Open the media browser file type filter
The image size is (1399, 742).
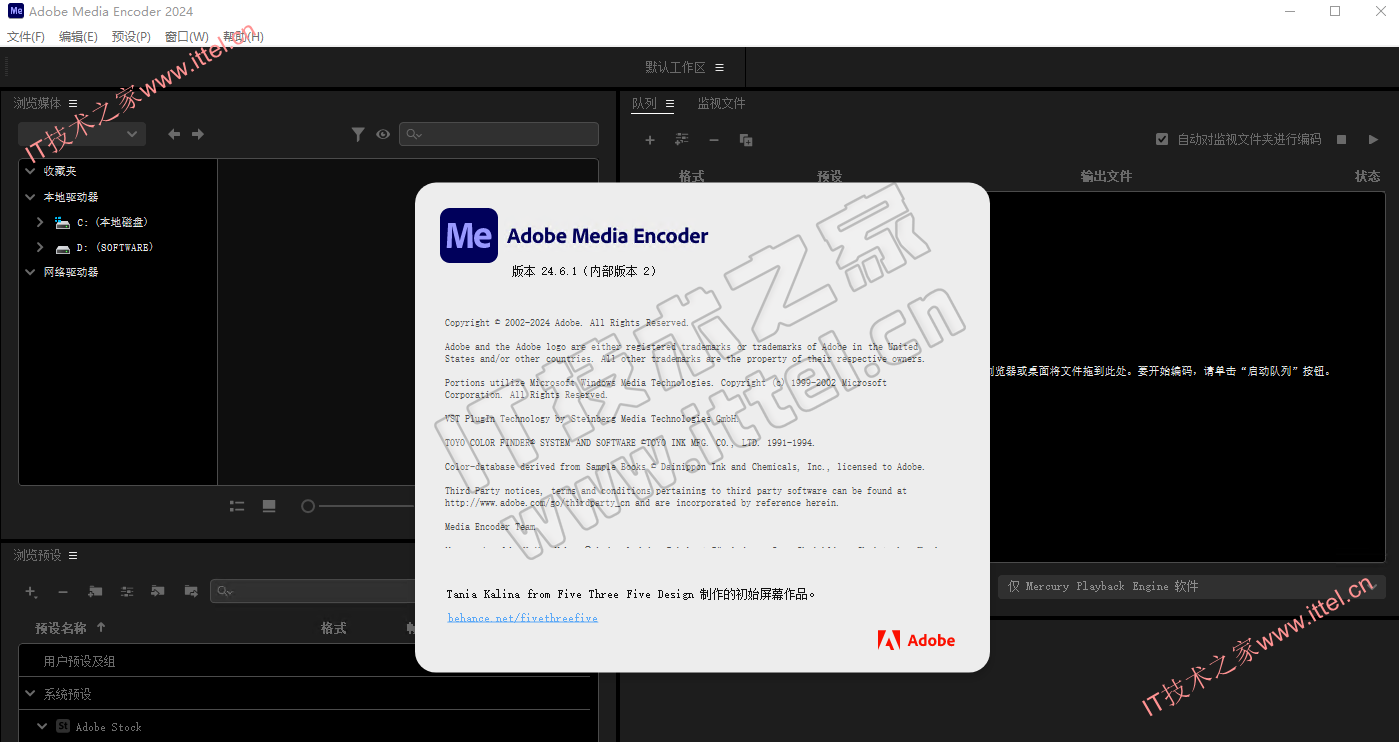tap(358, 134)
